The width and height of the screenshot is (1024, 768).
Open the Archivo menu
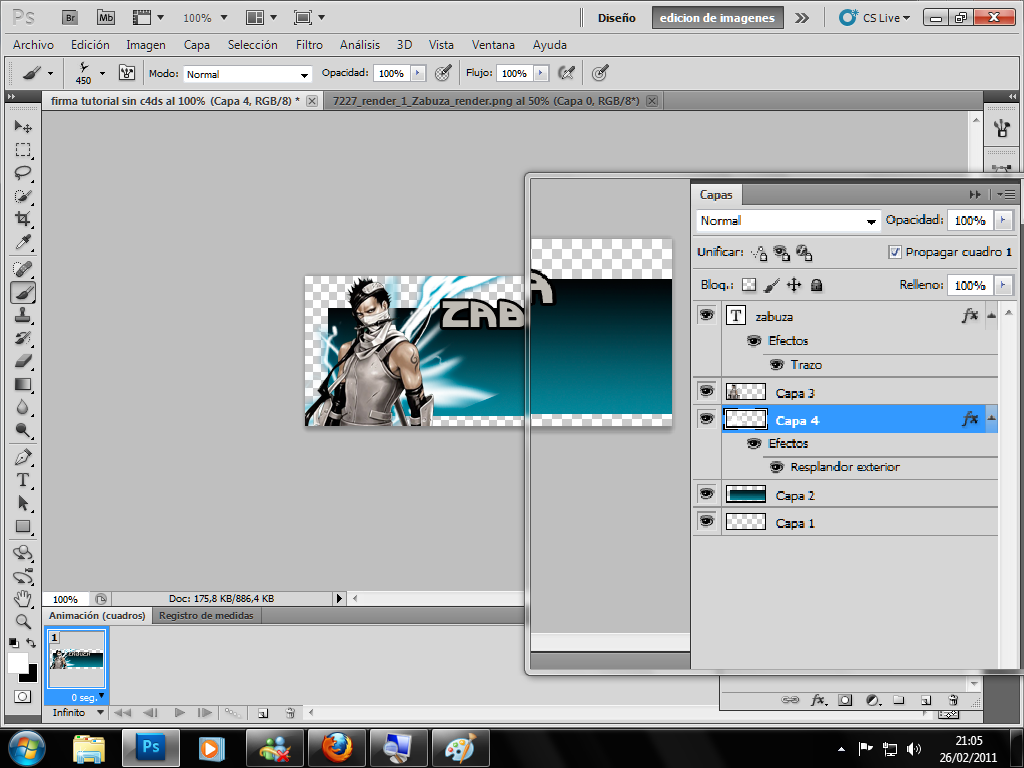click(x=33, y=44)
